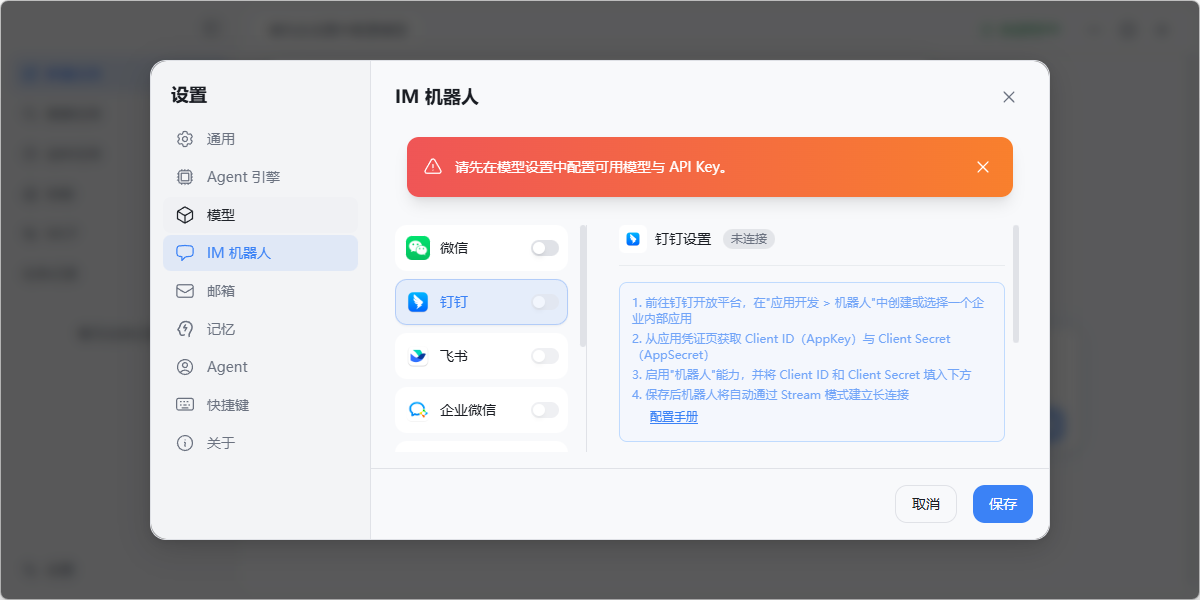
Task: Click the 保存 button
Action: pyautogui.click(x=1002, y=504)
